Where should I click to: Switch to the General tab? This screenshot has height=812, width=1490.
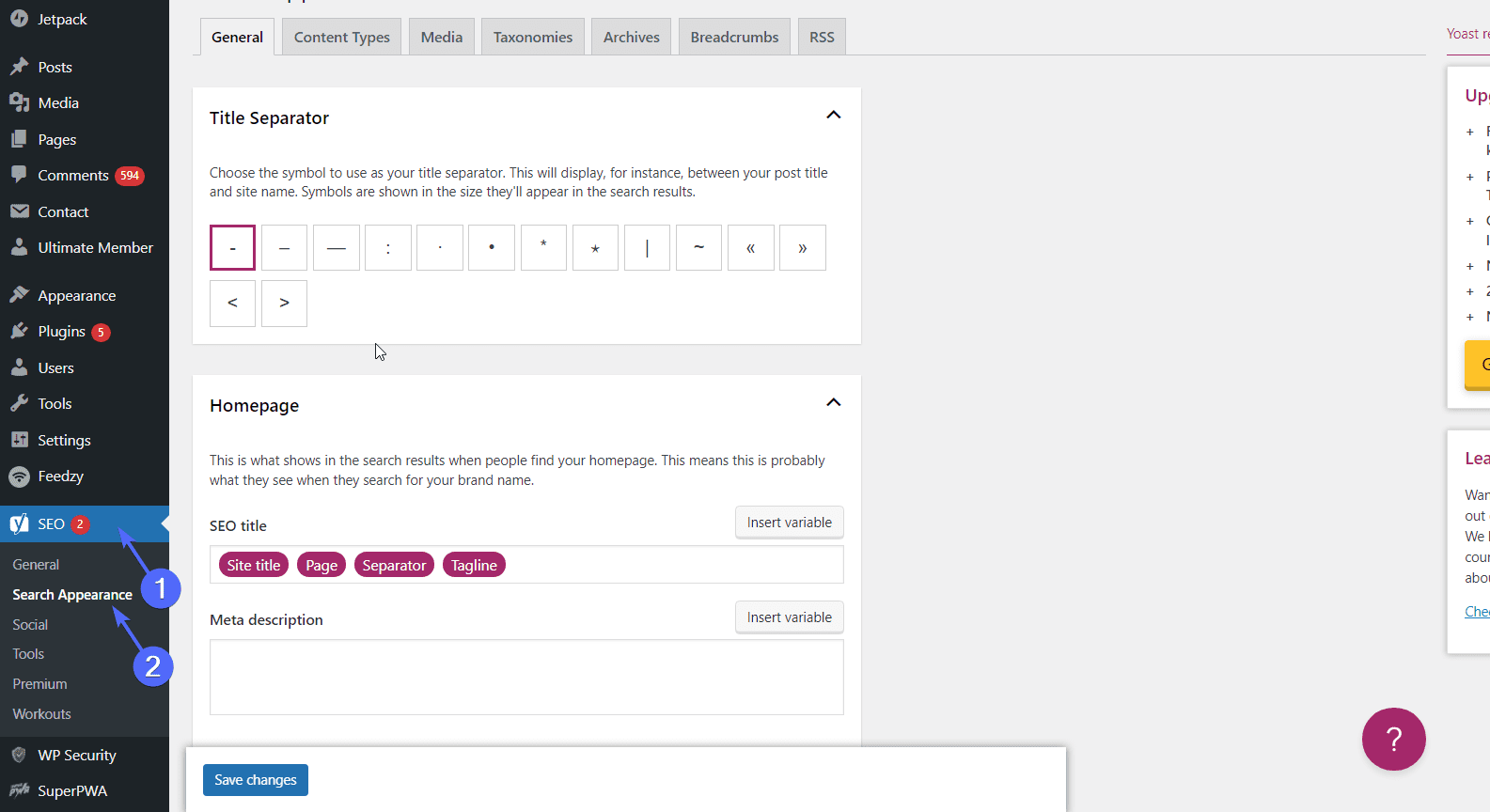click(x=237, y=37)
